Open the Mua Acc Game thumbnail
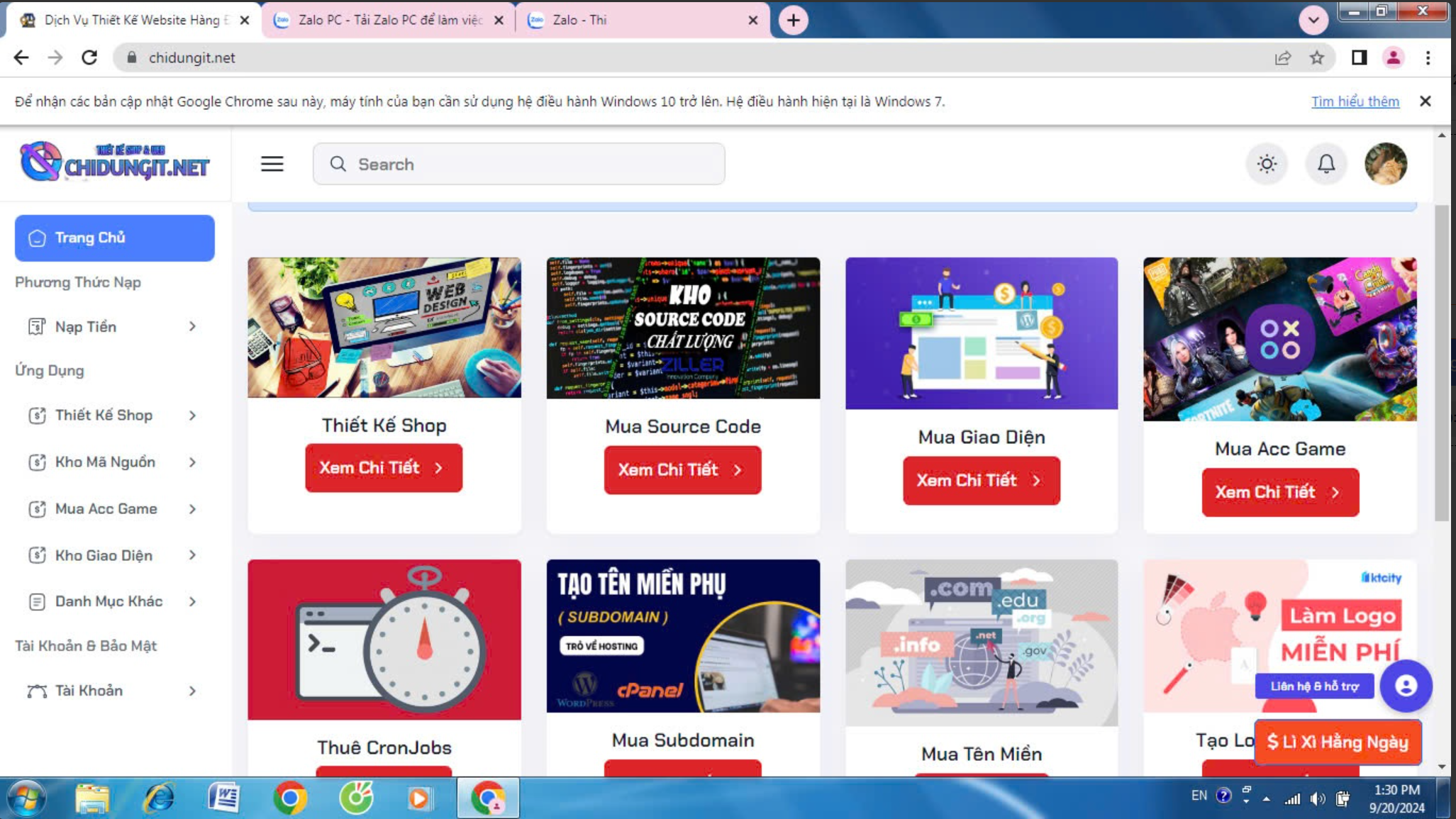The width and height of the screenshot is (1456, 819). pos(1279,339)
